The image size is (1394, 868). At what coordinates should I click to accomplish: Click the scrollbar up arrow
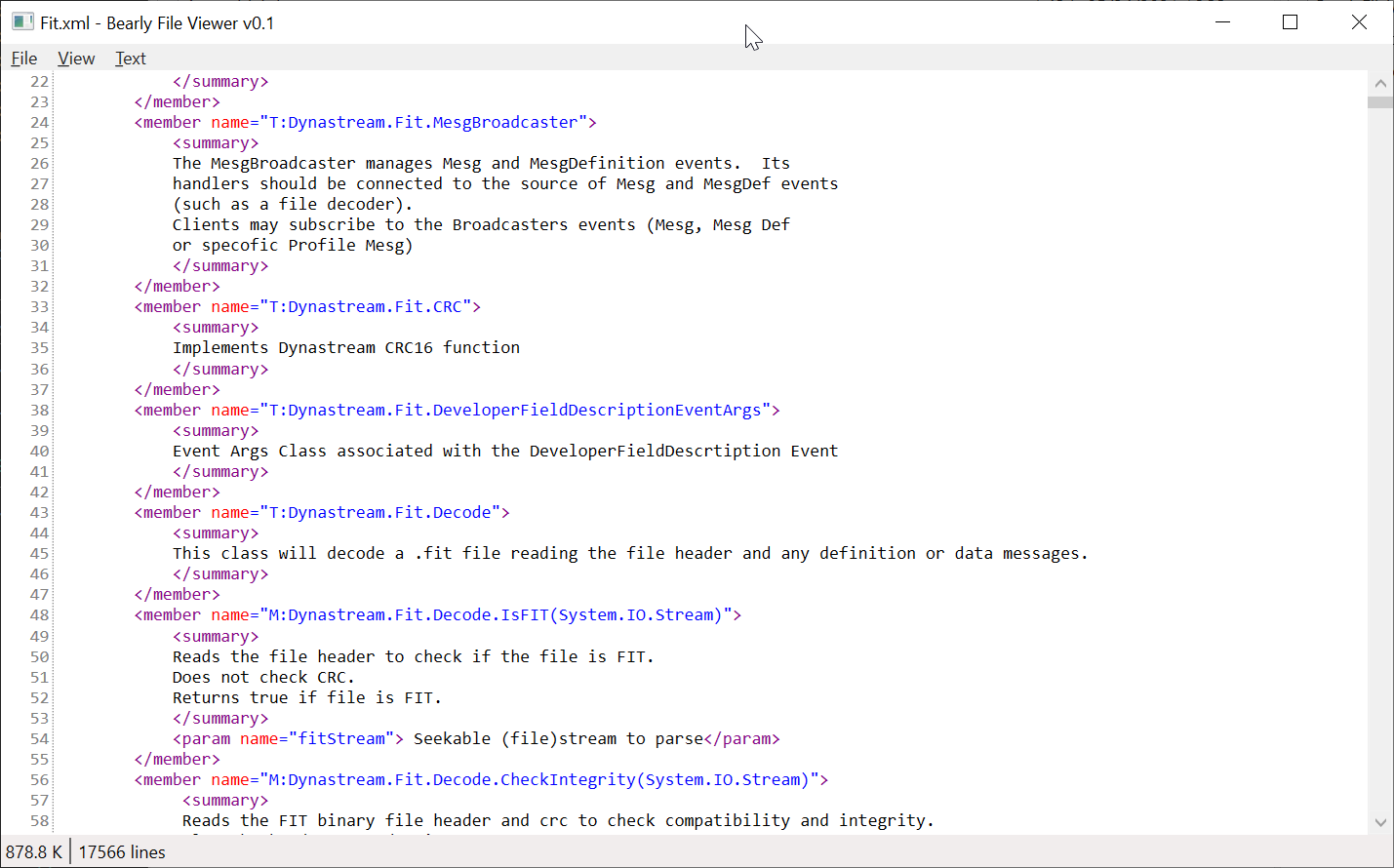(x=1380, y=84)
